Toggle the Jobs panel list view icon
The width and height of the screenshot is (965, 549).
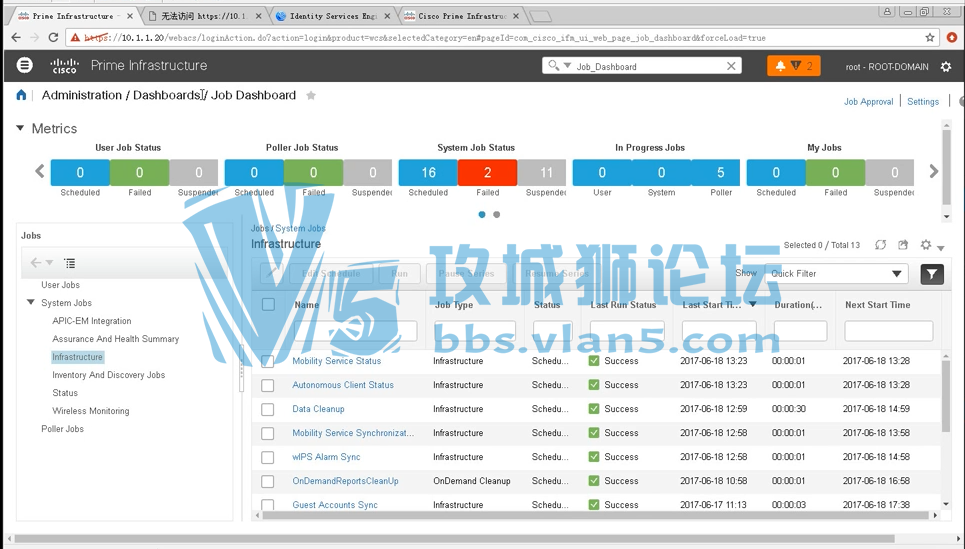(70, 263)
